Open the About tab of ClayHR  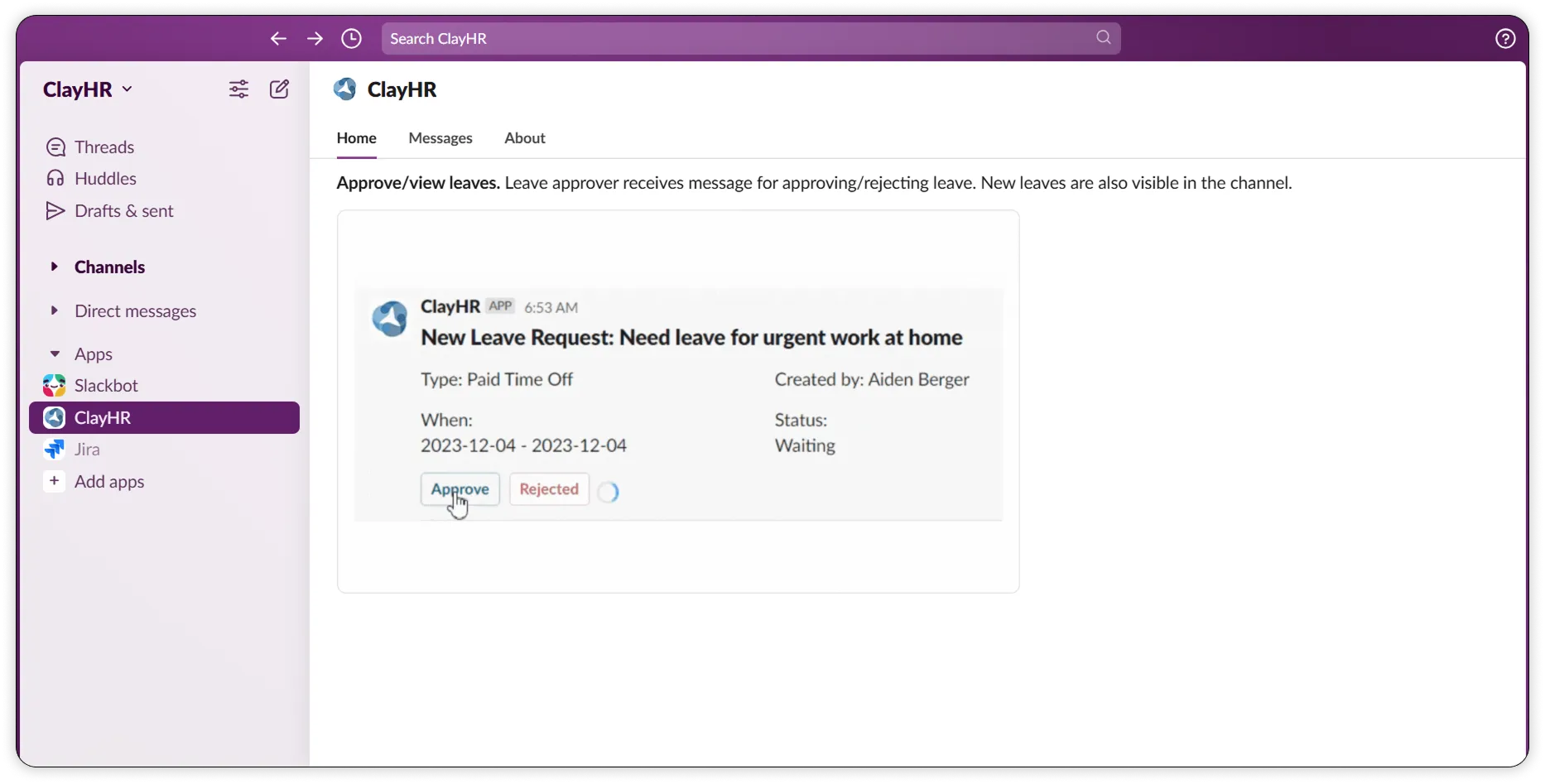click(524, 138)
